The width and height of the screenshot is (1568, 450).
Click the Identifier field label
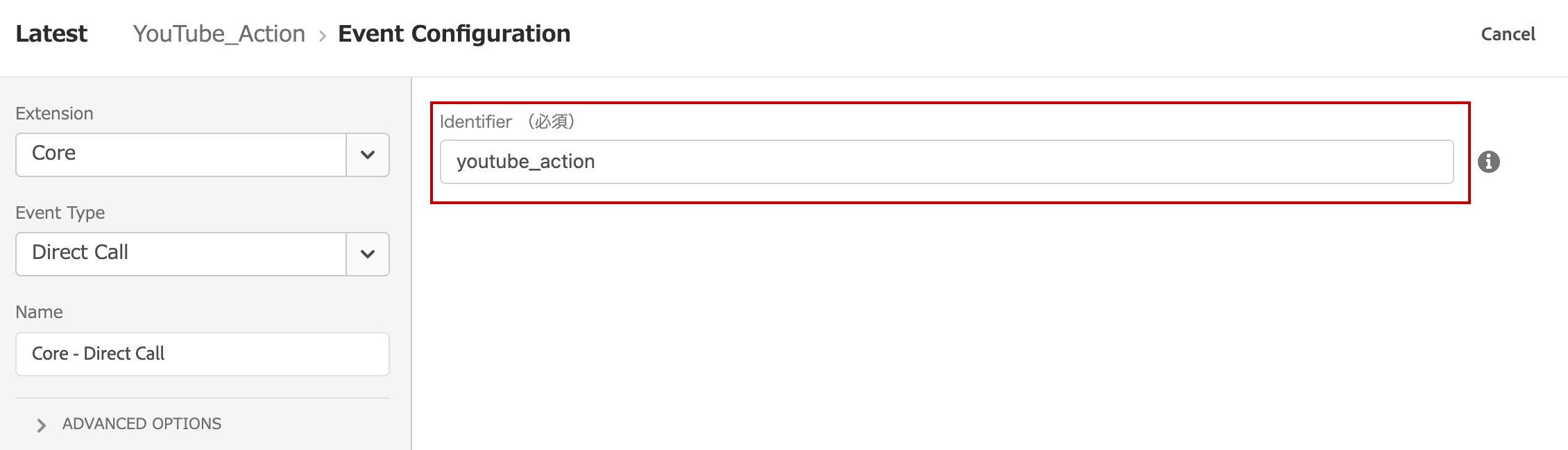coord(476,122)
